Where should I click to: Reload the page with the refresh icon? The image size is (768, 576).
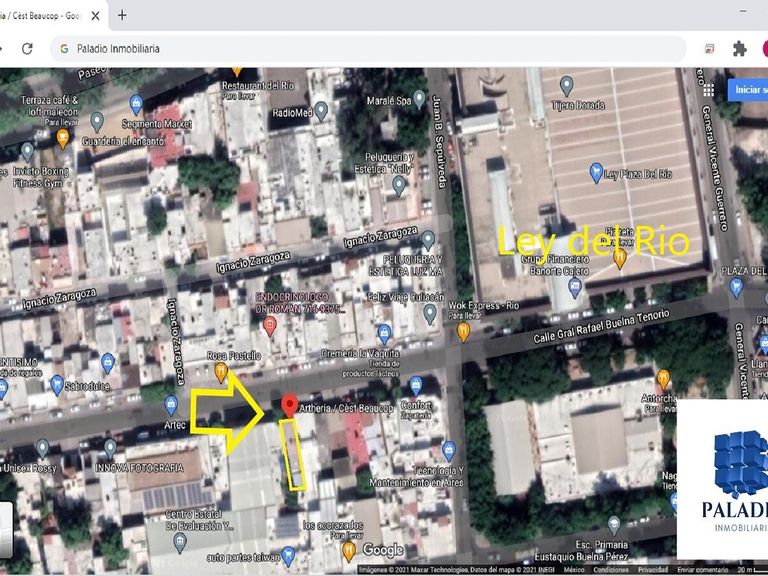(x=27, y=48)
